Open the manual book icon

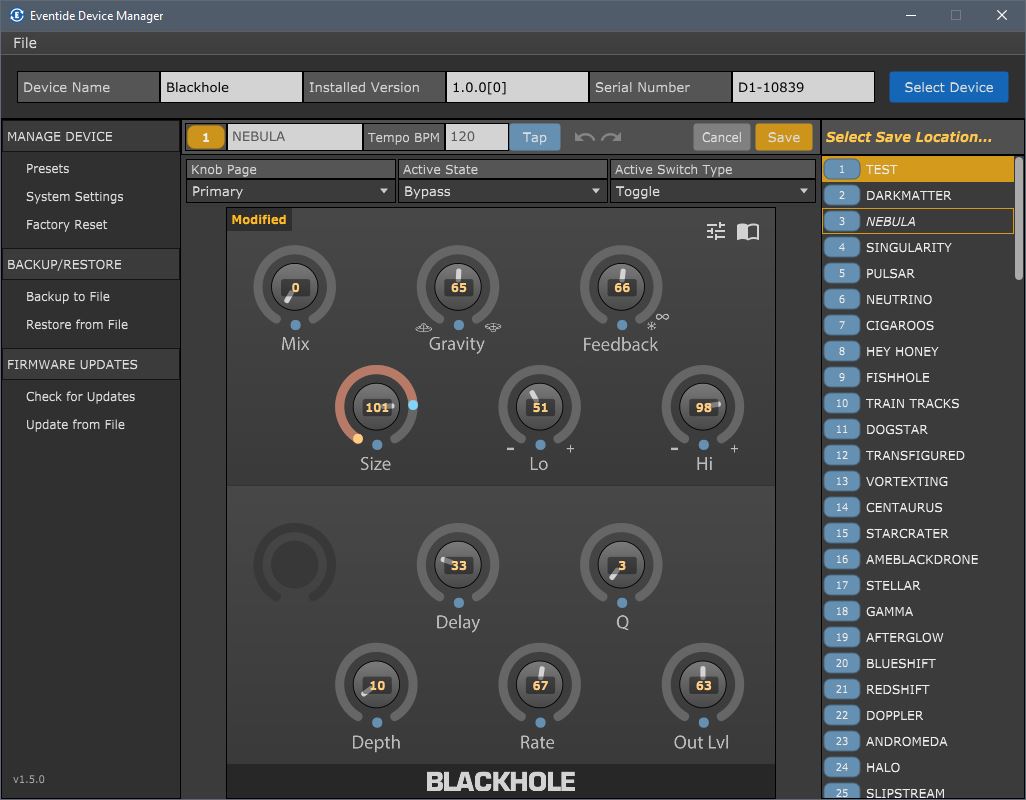748,232
